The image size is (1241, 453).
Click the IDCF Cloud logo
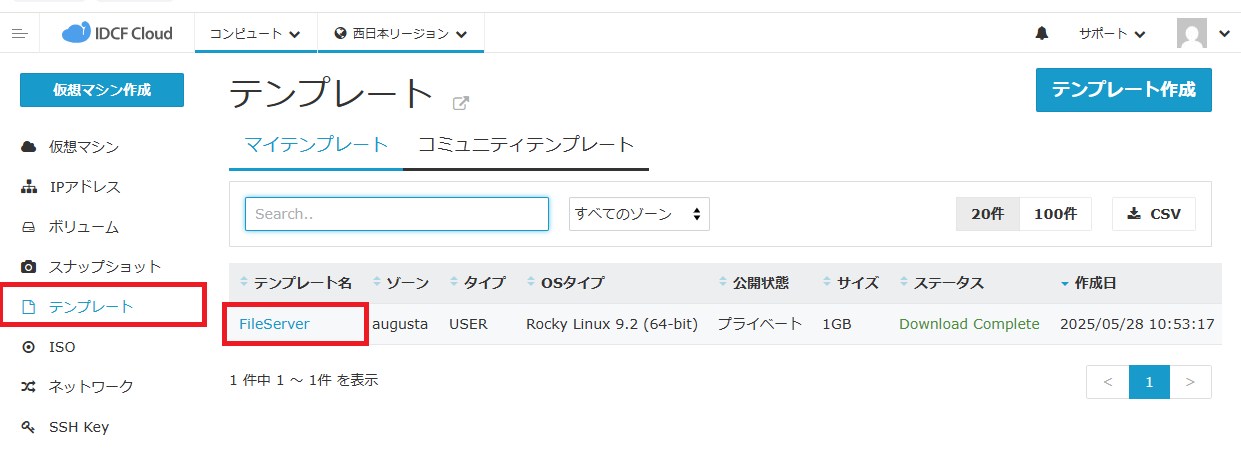pos(117,33)
